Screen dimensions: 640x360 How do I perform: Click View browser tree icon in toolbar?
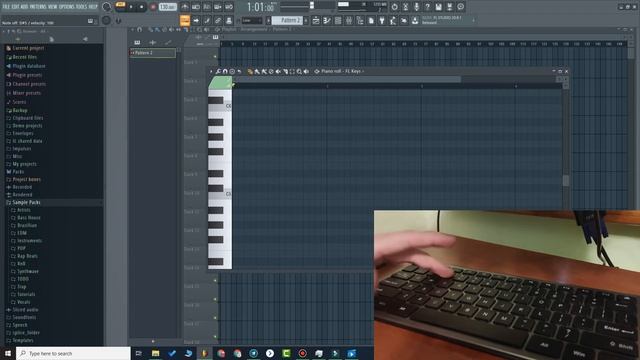pyautogui.click(x=360, y=20)
